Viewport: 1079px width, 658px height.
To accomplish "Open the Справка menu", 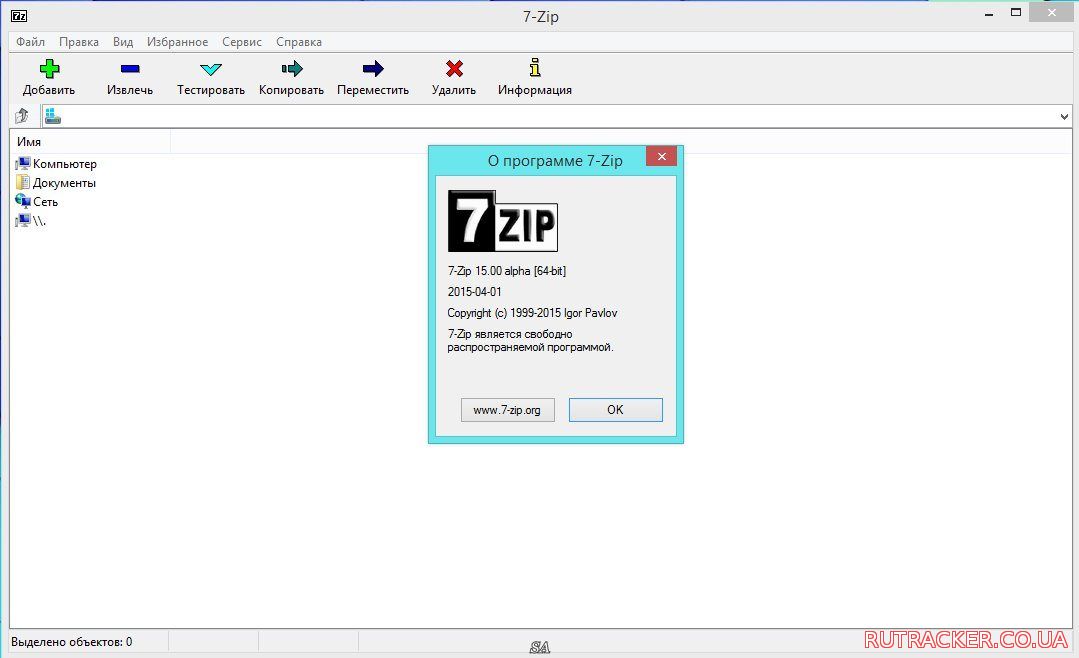I will (299, 42).
